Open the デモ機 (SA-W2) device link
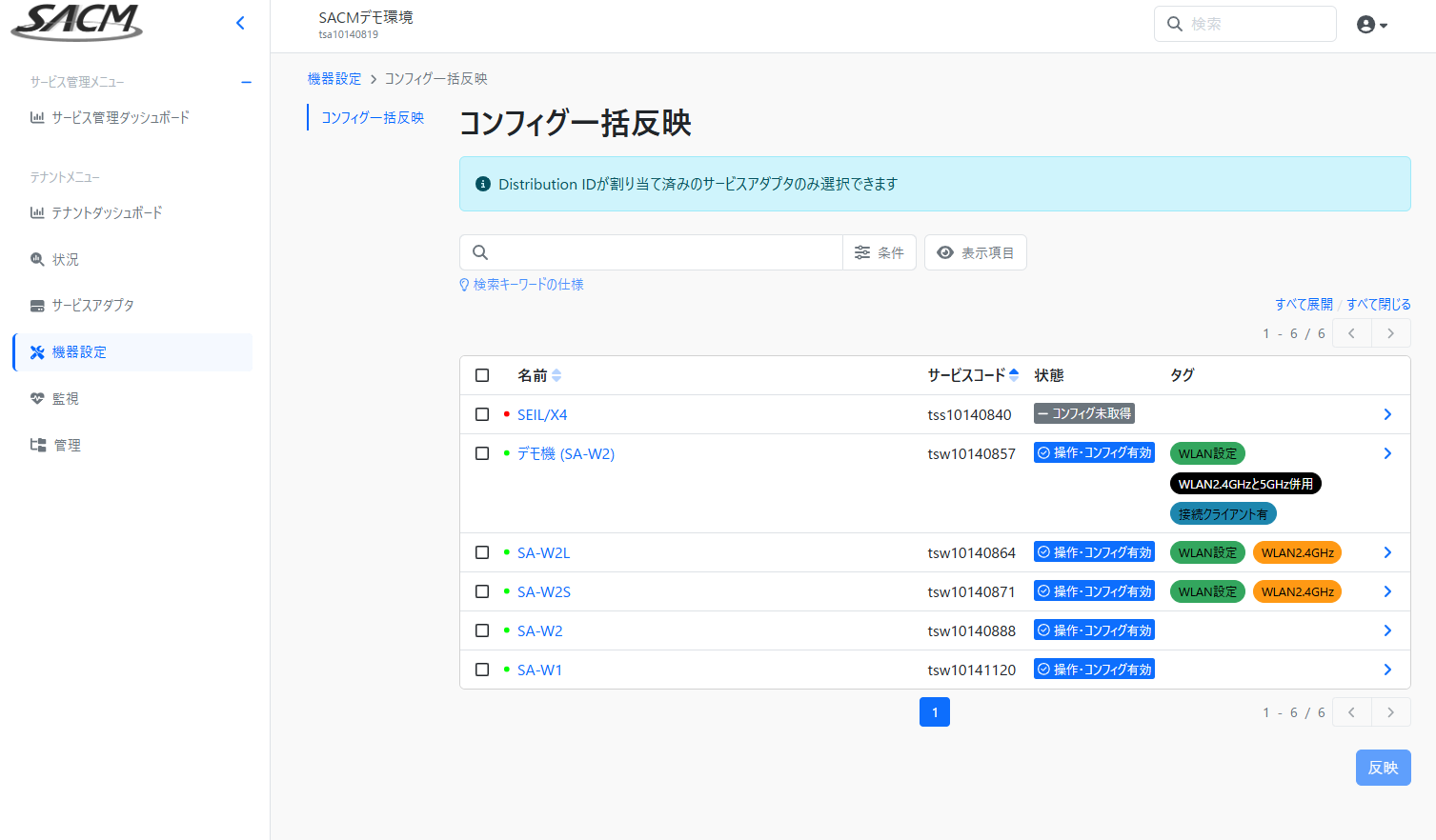 click(x=566, y=453)
